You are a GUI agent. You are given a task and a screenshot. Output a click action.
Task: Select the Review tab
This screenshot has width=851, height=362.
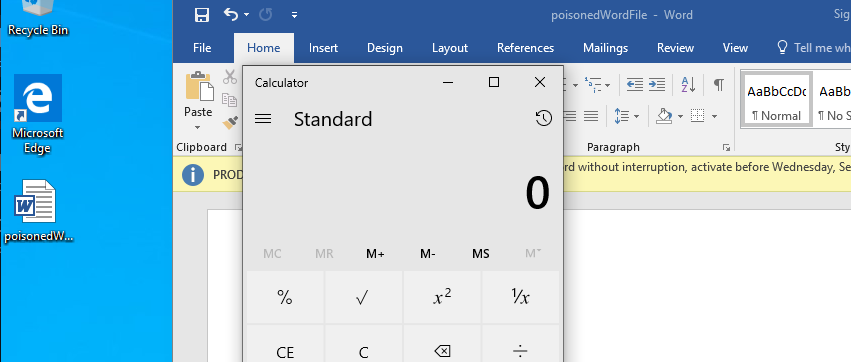(675, 48)
